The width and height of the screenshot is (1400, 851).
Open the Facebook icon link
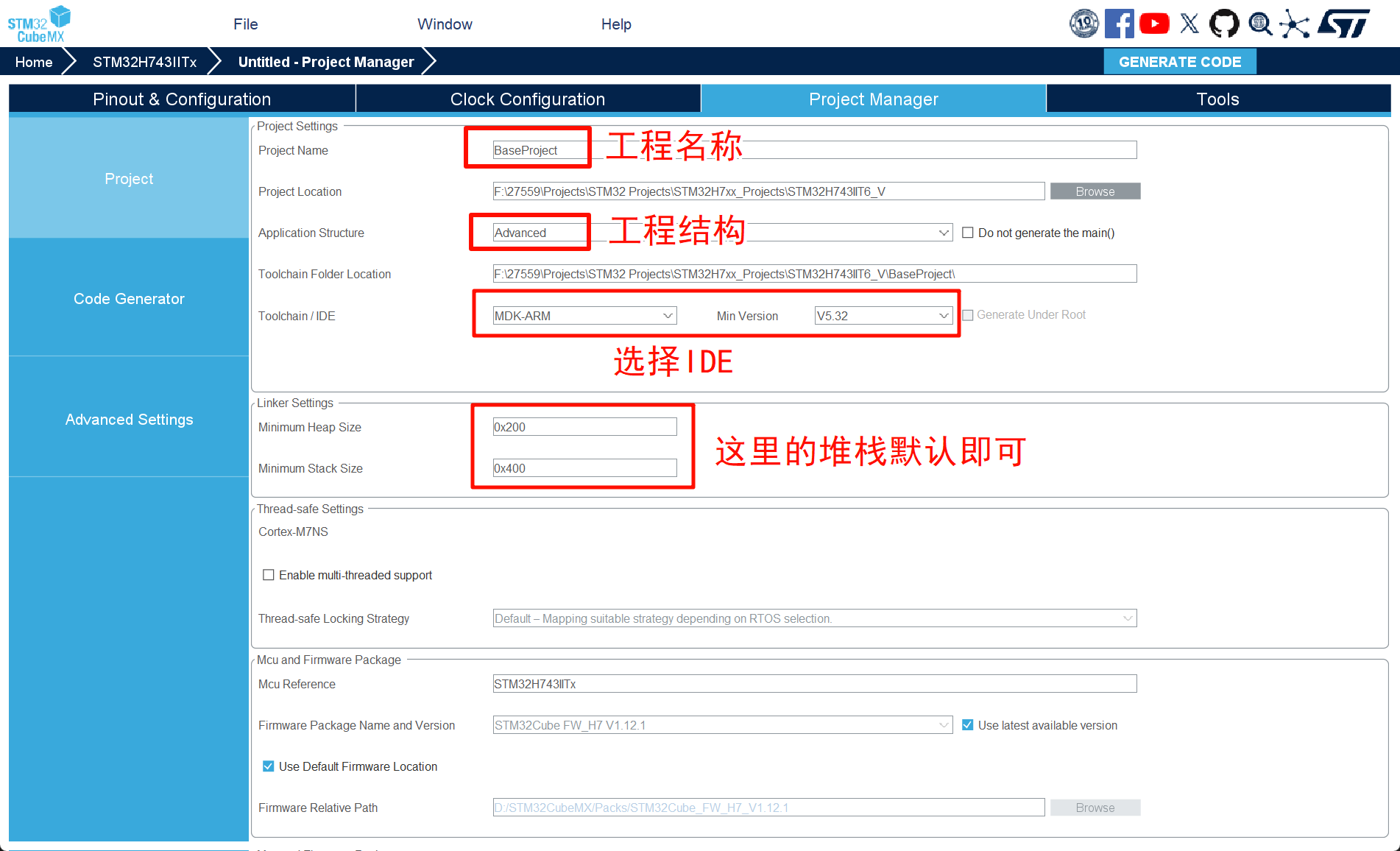click(x=1119, y=24)
